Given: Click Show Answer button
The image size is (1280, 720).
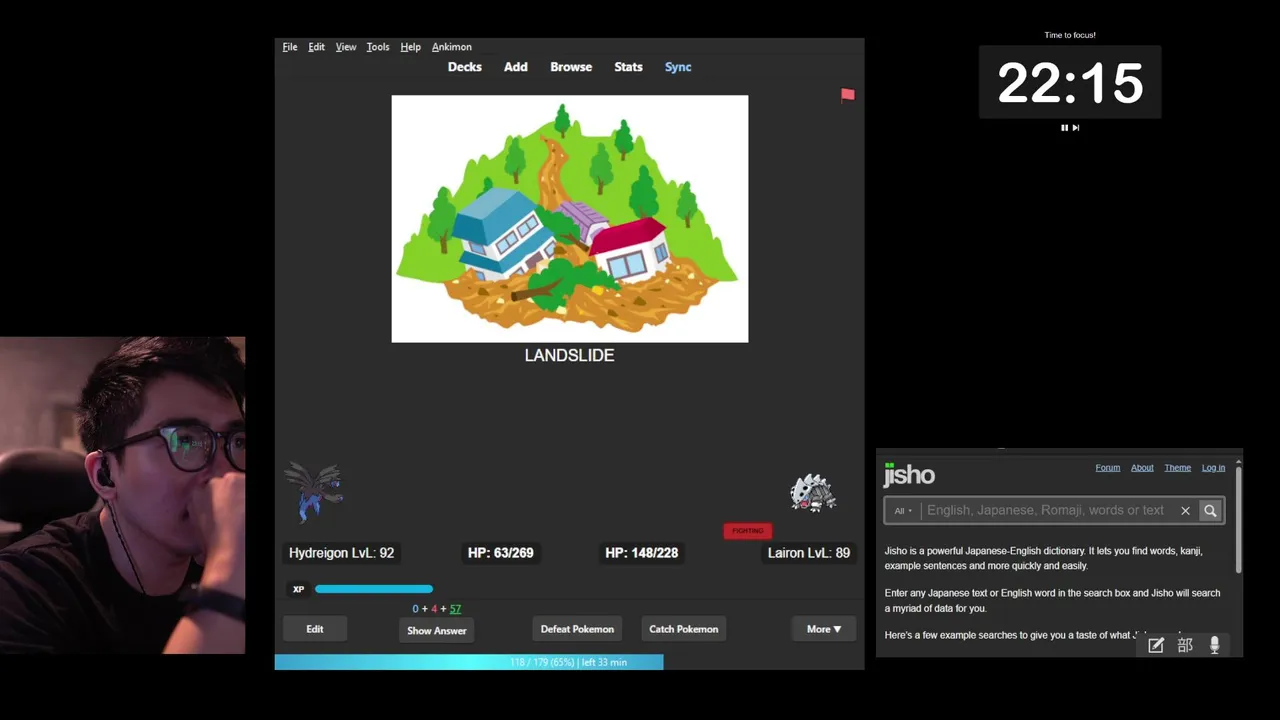Looking at the screenshot, I should click(437, 631).
